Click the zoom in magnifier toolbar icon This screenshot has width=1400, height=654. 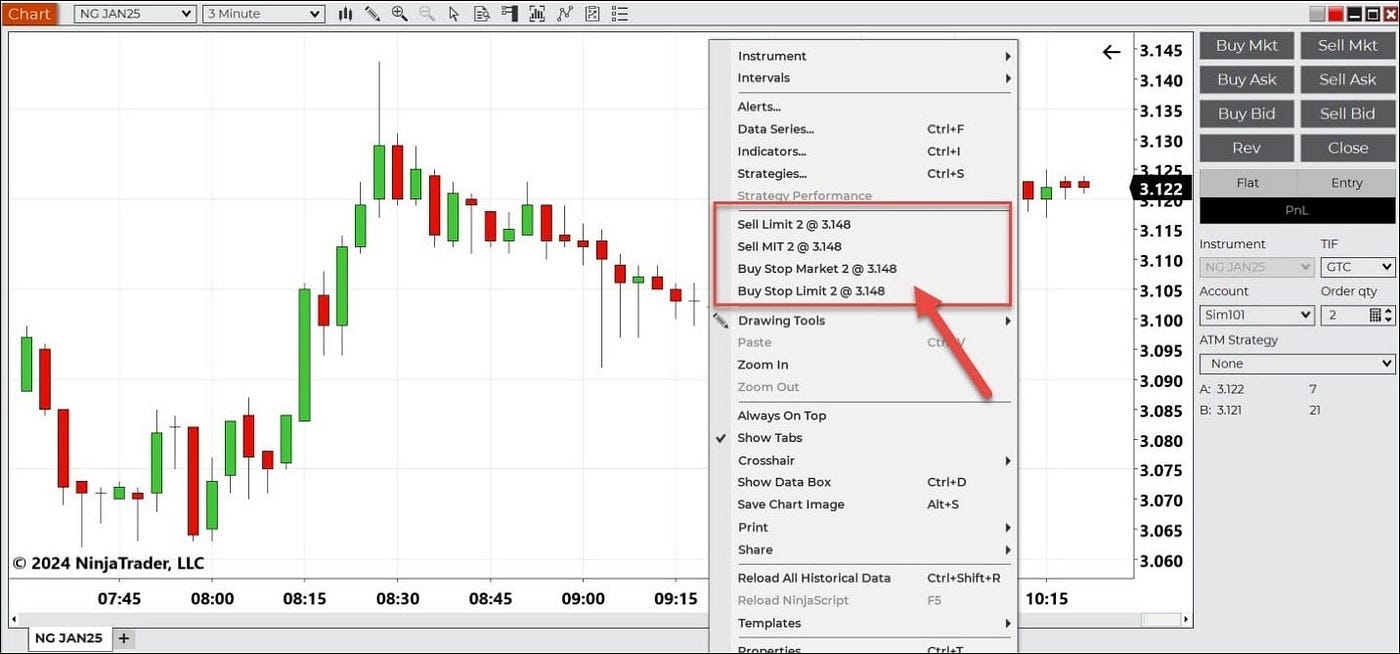pos(399,14)
